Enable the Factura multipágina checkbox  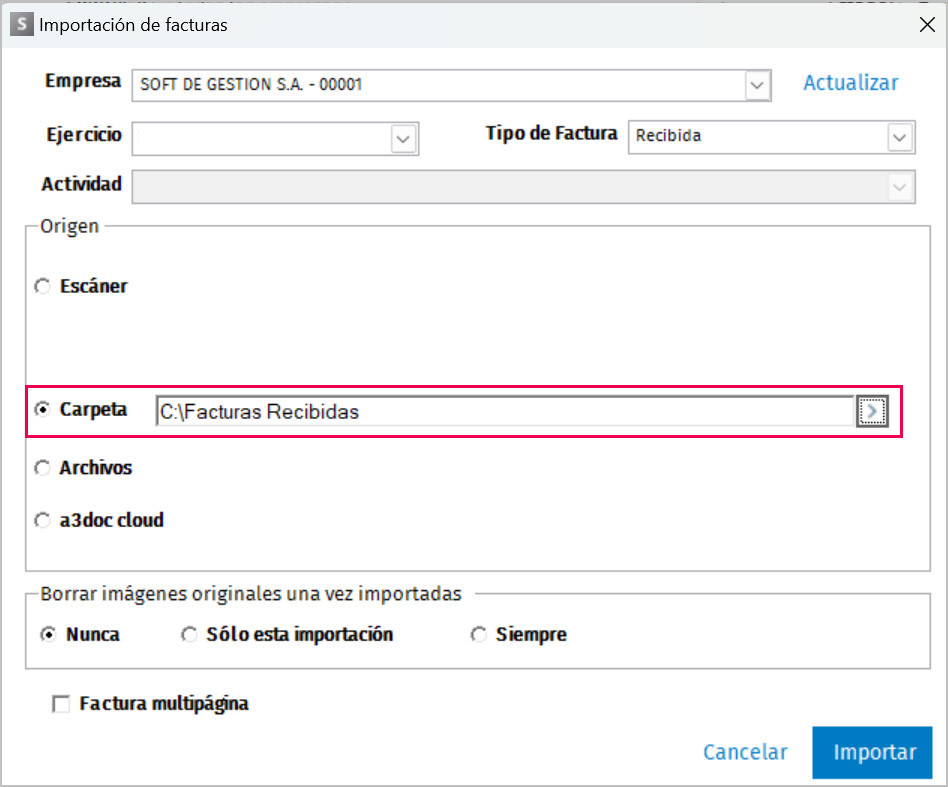[x=60, y=704]
